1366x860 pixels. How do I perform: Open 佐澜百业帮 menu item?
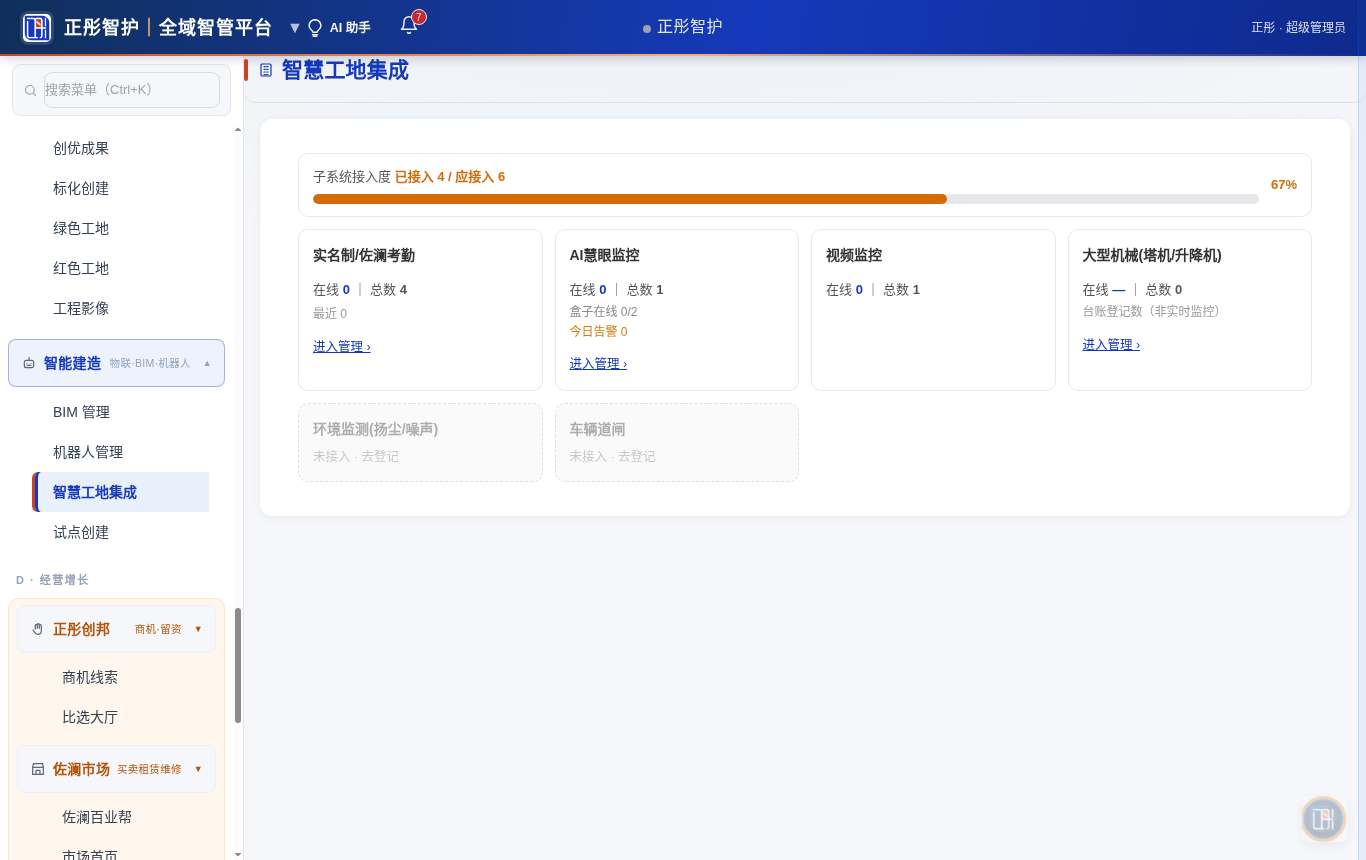[x=97, y=817]
